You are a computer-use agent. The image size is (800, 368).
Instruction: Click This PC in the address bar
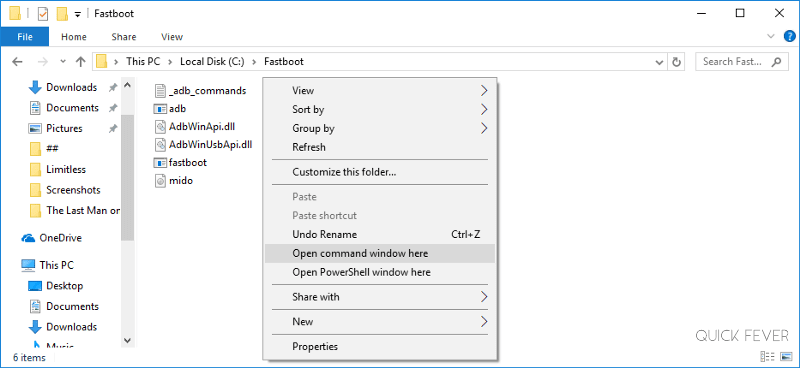pos(143,62)
